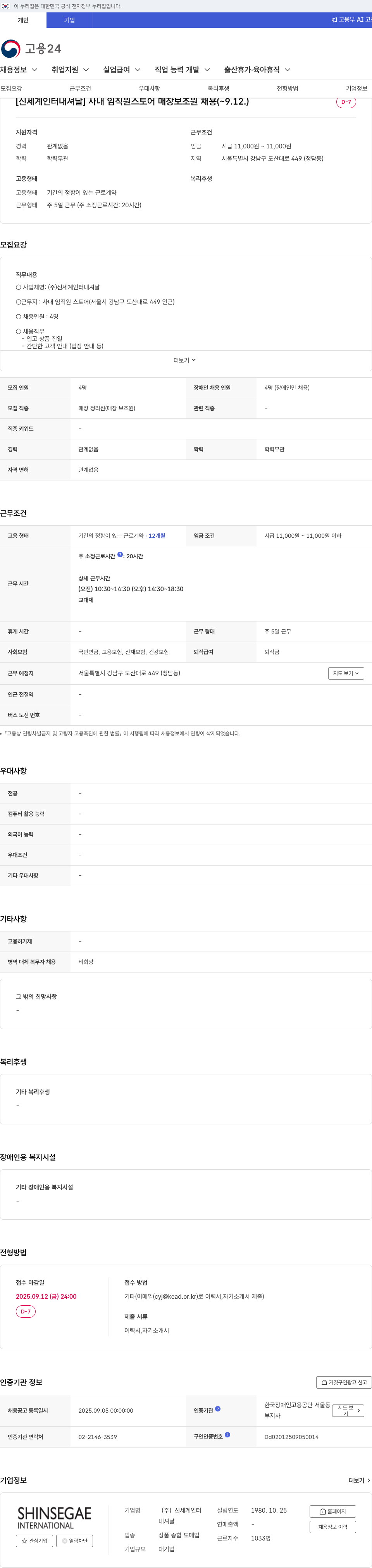The width and height of the screenshot is (372, 1568).
Task: Jump to the 우대사항 section tab
Action: point(149,89)
